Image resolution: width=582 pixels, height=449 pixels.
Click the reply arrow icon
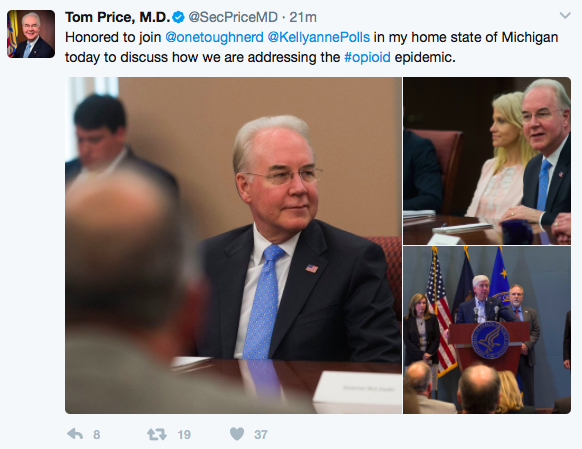[x=75, y=434]
